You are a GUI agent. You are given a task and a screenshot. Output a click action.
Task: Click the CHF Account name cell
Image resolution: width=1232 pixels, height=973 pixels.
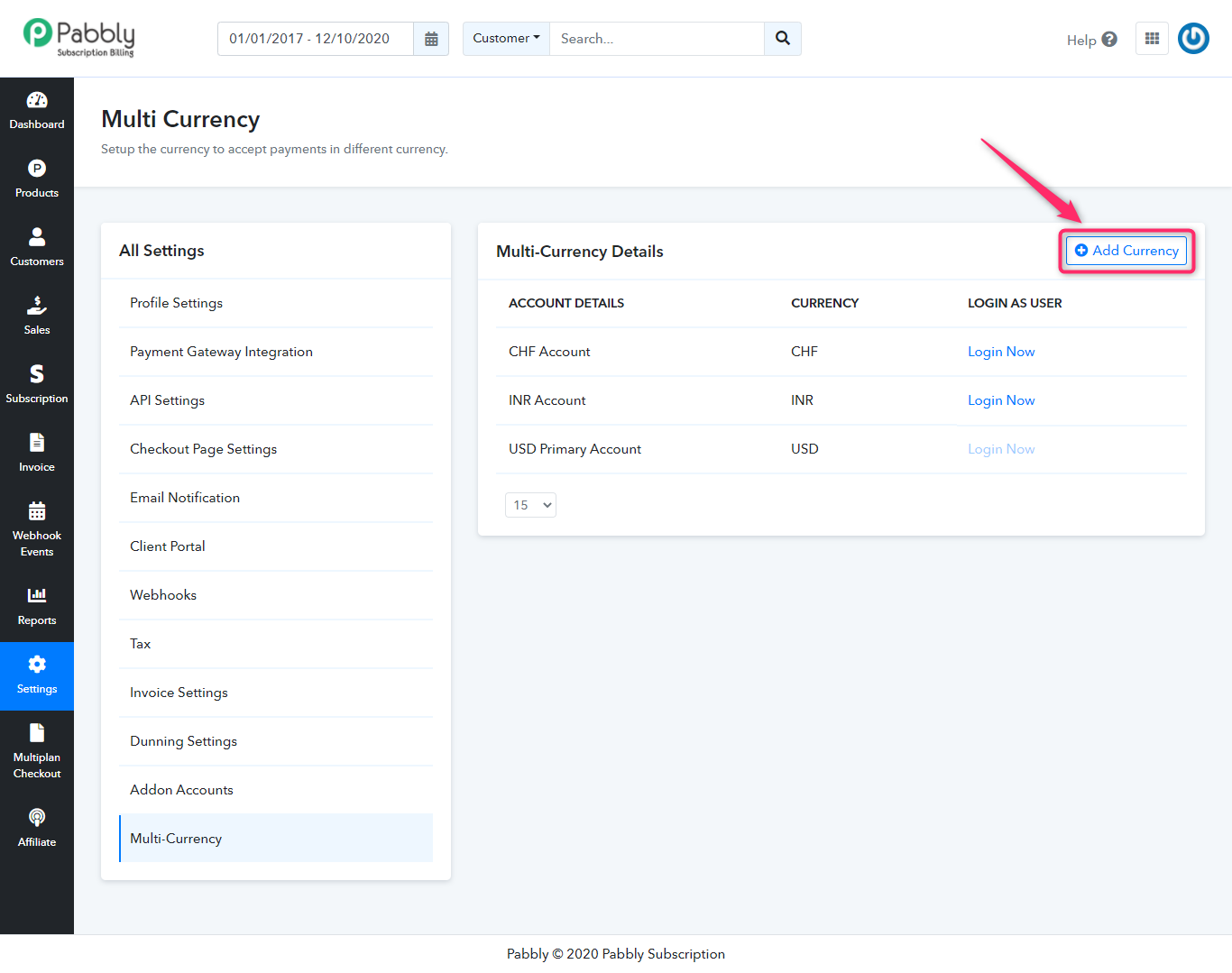pos(549,352)
